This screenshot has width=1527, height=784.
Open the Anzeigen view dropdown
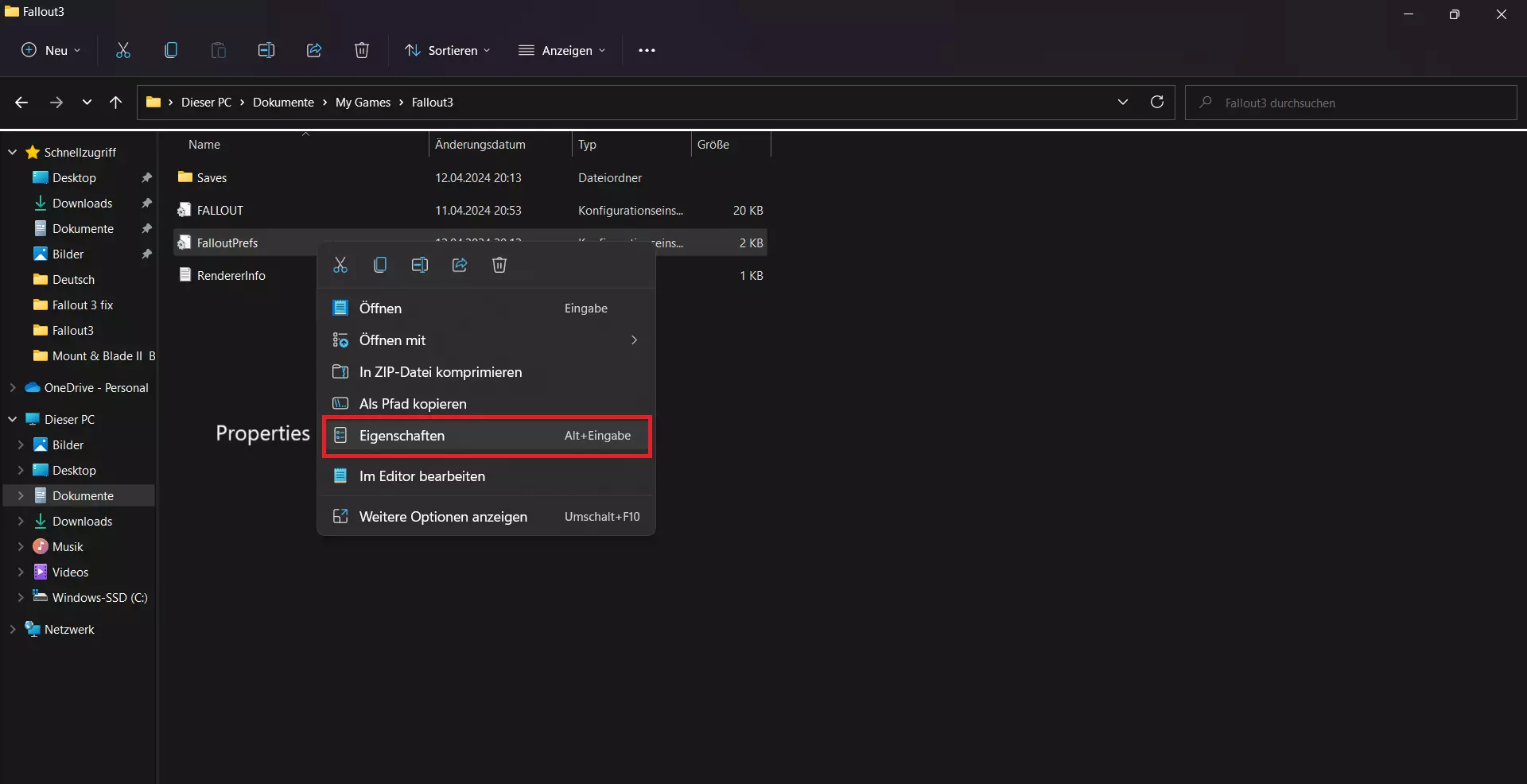tap(561, 50)
